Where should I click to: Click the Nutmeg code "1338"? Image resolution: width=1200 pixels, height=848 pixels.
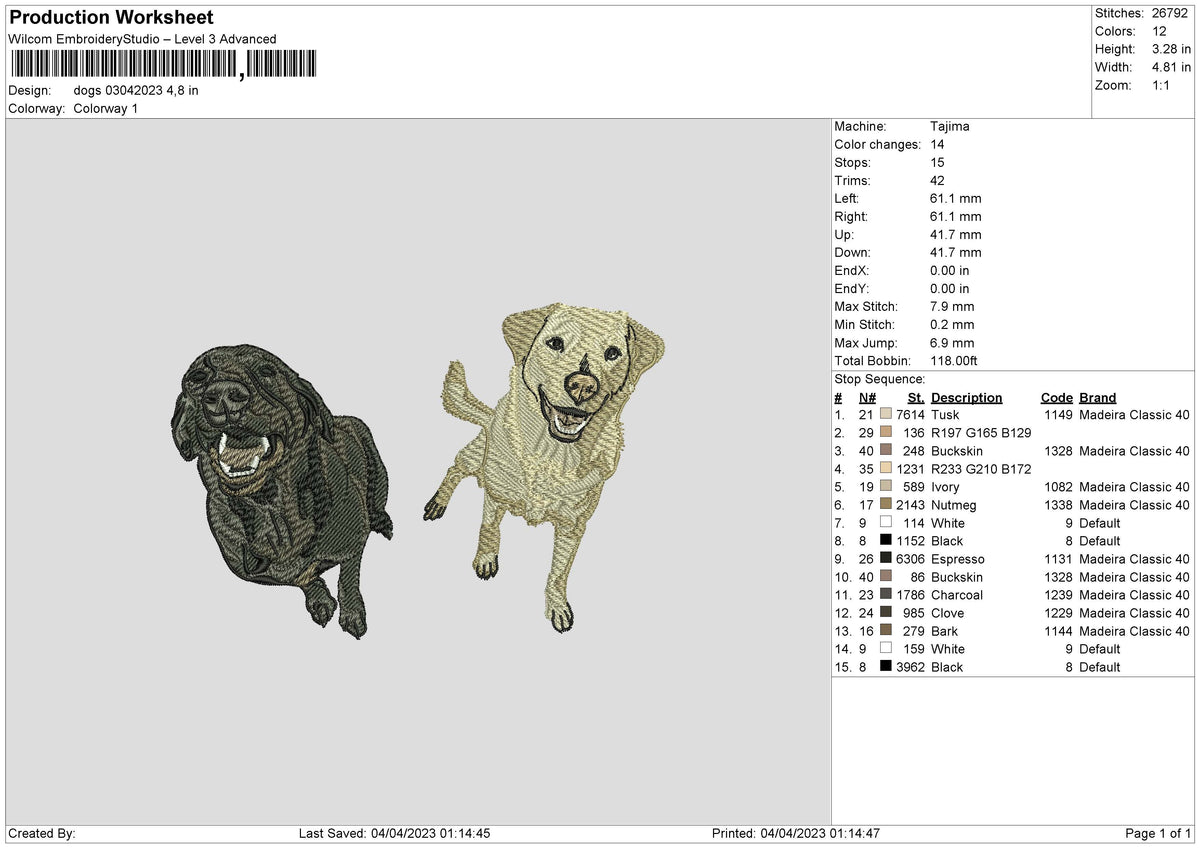click(x=1059, y=504)
